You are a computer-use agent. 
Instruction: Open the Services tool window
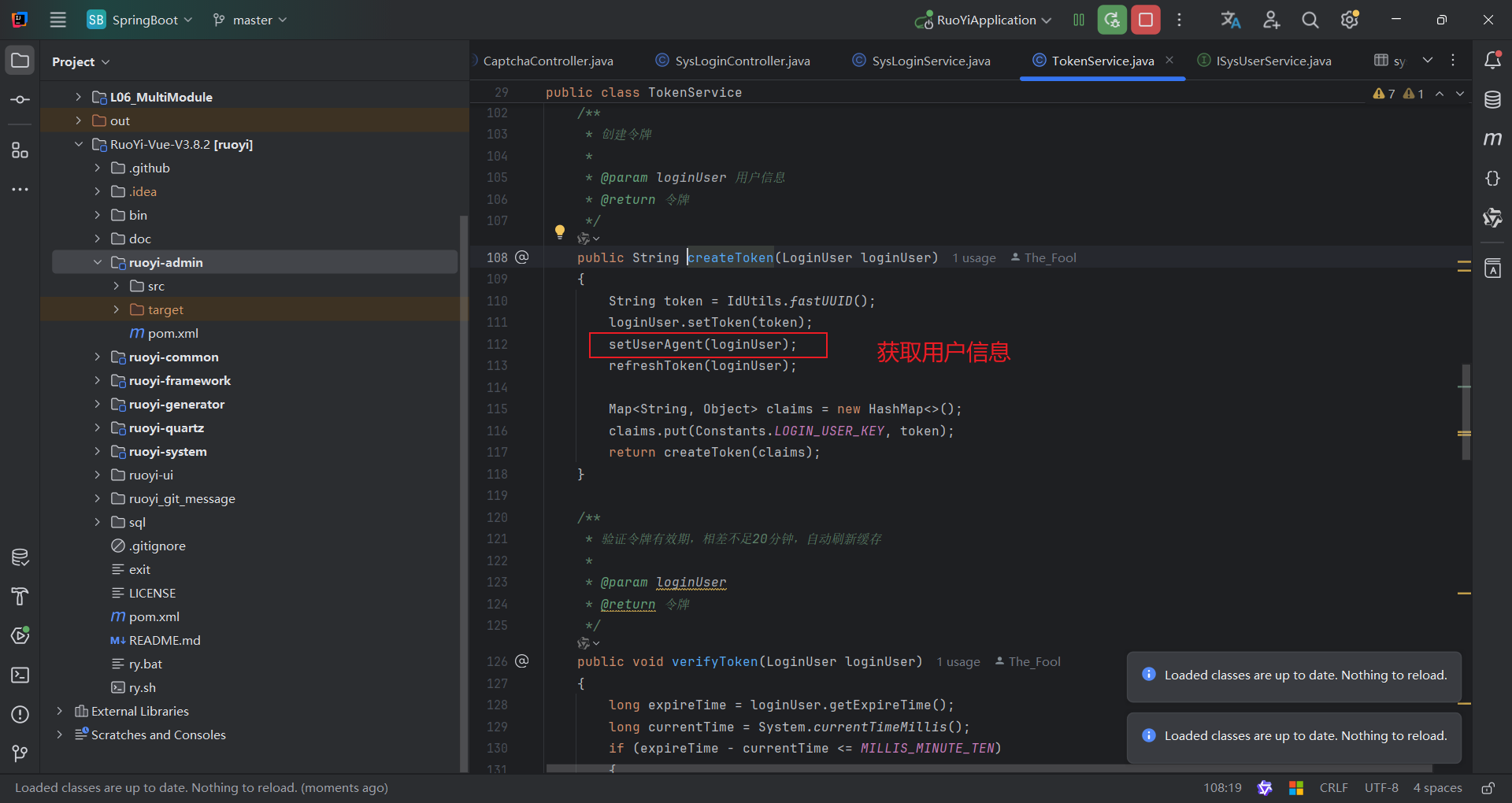pos(20,635)
